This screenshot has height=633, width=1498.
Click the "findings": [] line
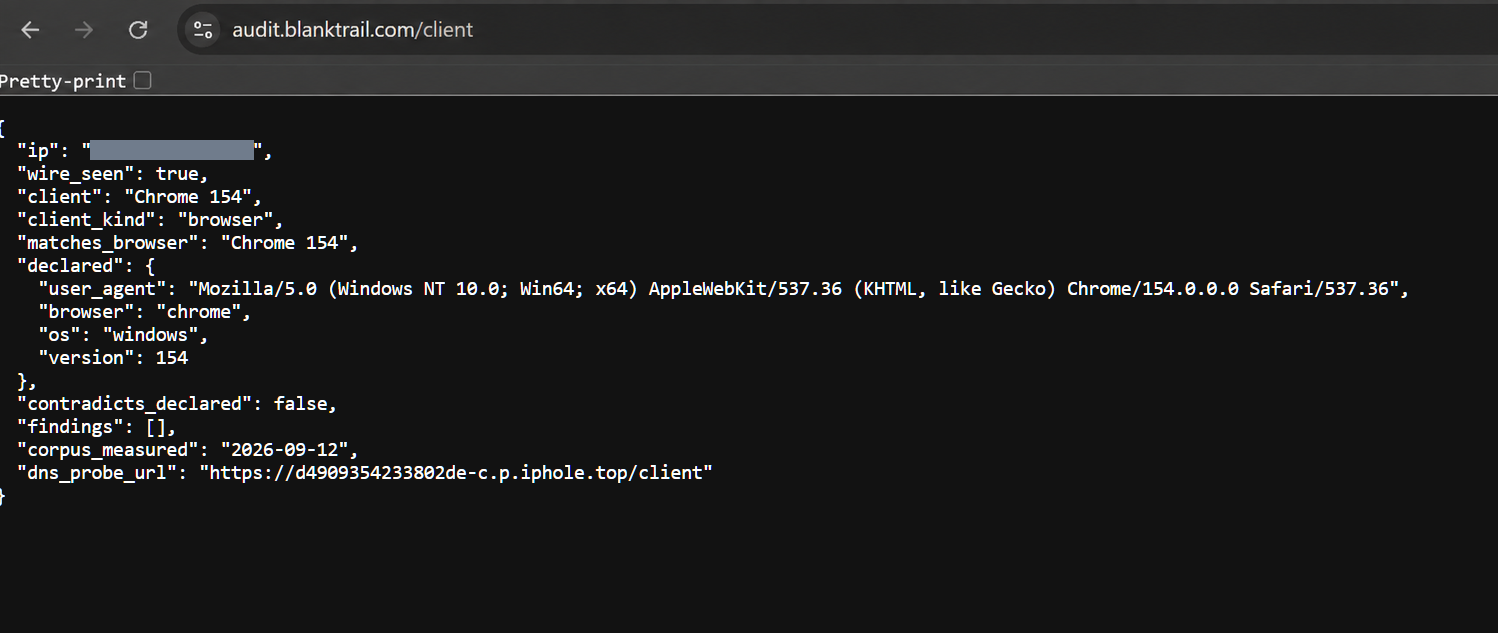[x=97, y=427]
